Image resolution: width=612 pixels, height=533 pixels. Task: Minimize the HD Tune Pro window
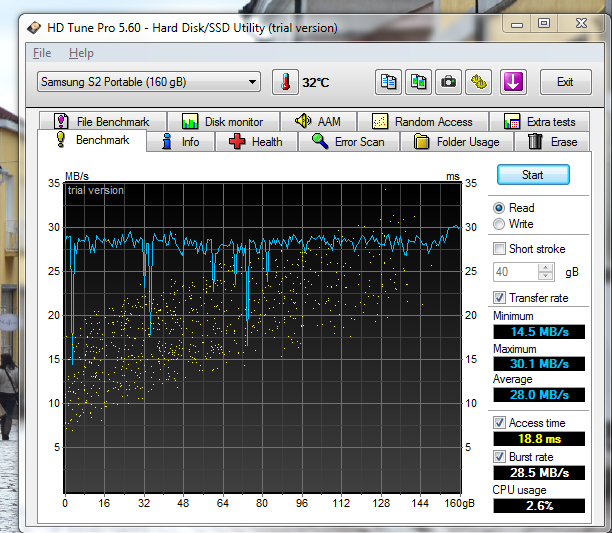click(x=517, y=24)
